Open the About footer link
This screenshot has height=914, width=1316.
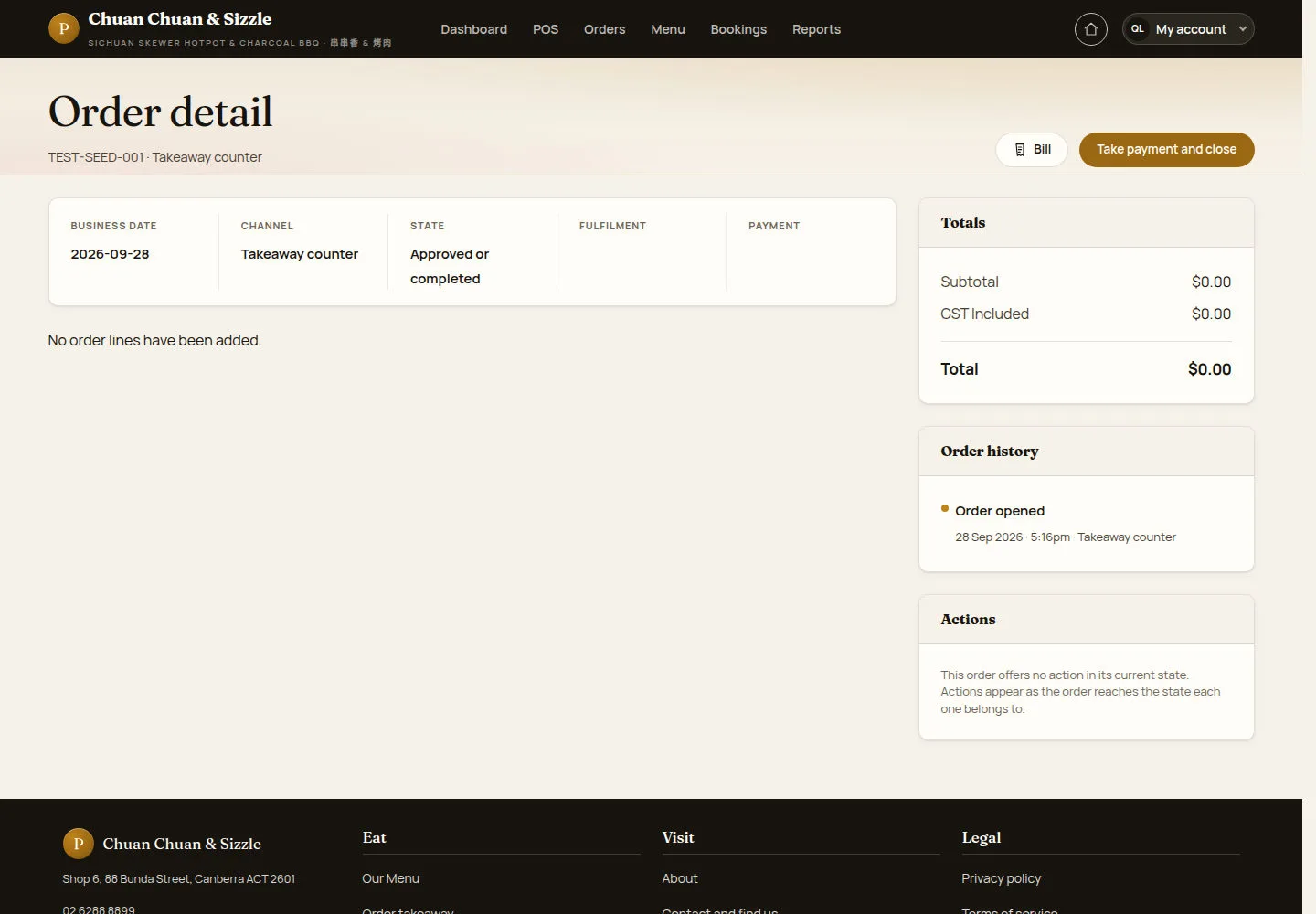pyautogui.click(x=680, y=878)
